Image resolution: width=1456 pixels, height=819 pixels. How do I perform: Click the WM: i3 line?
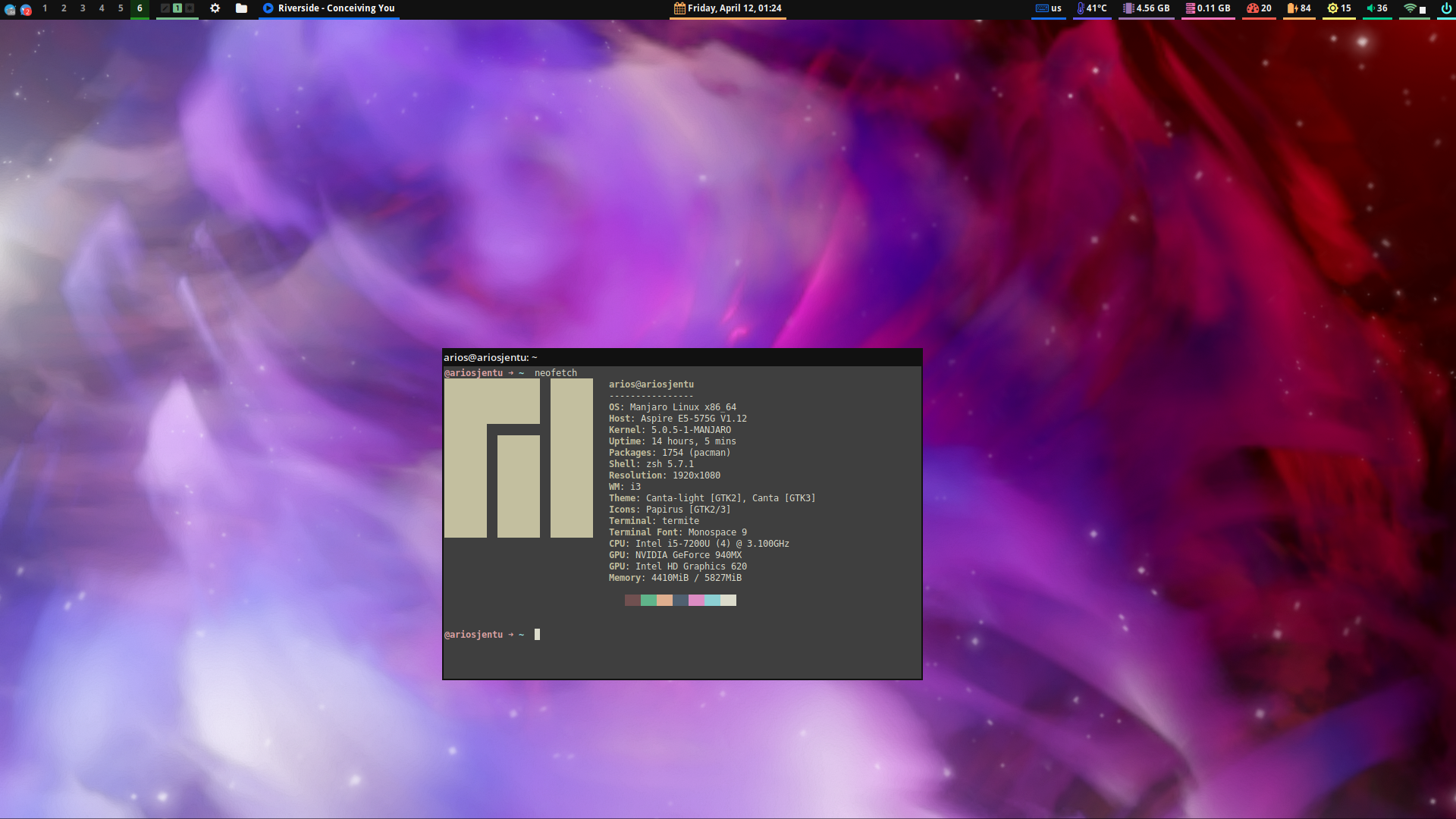tap(625, 487)
